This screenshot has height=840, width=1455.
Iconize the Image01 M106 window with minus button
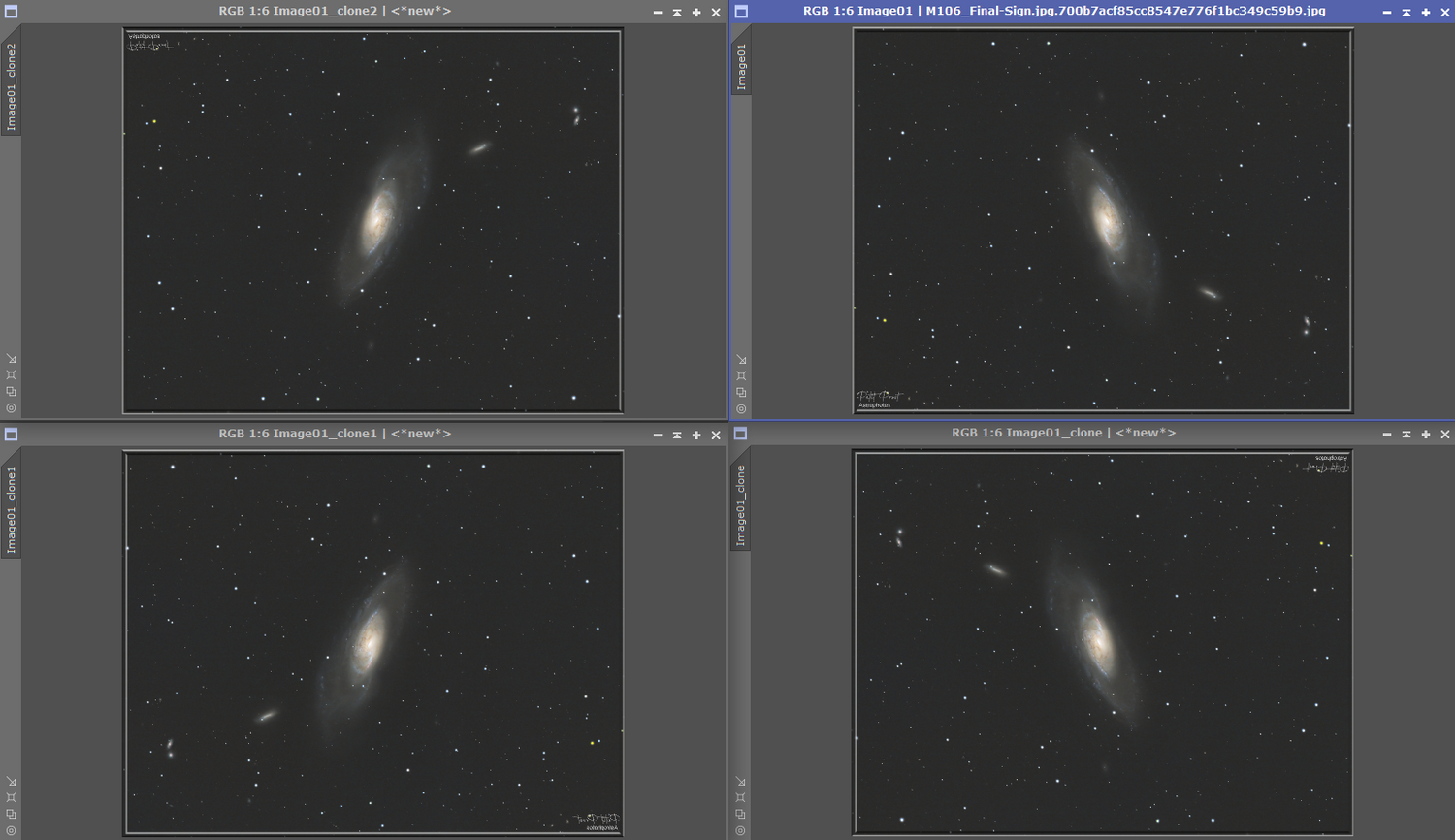pyautogui.click(x=1387, y=13)
